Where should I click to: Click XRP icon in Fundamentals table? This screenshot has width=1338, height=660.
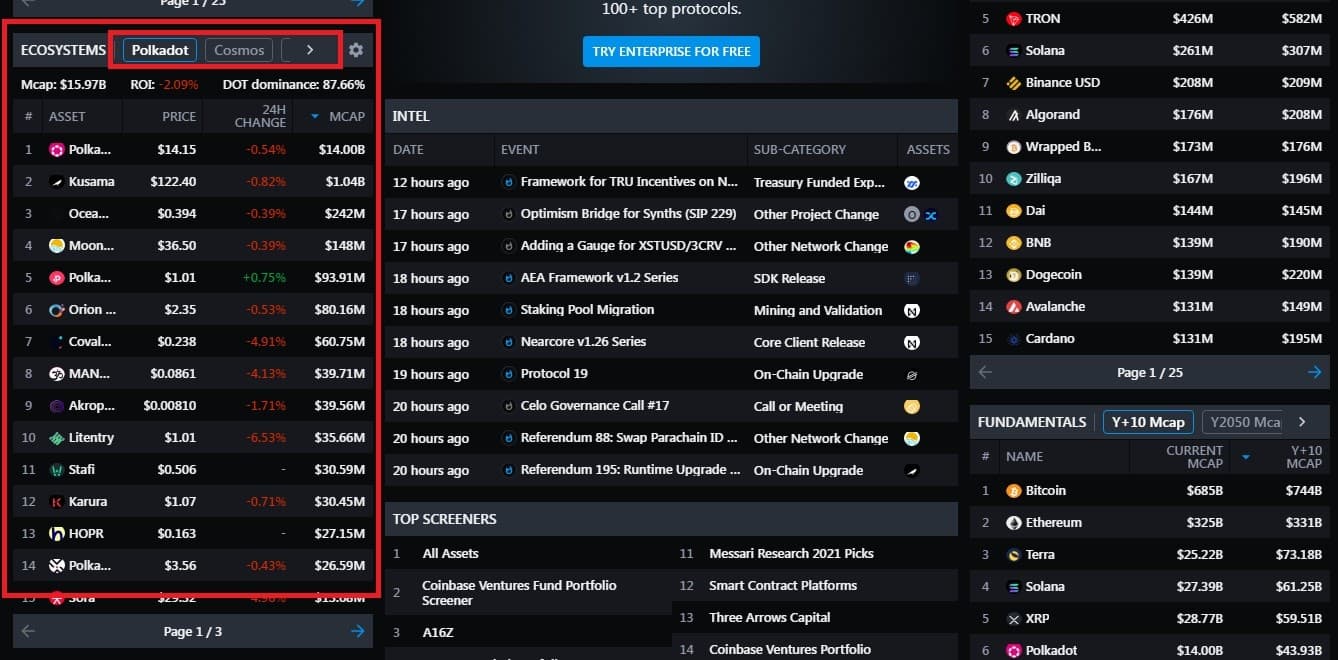(1014, 619)
